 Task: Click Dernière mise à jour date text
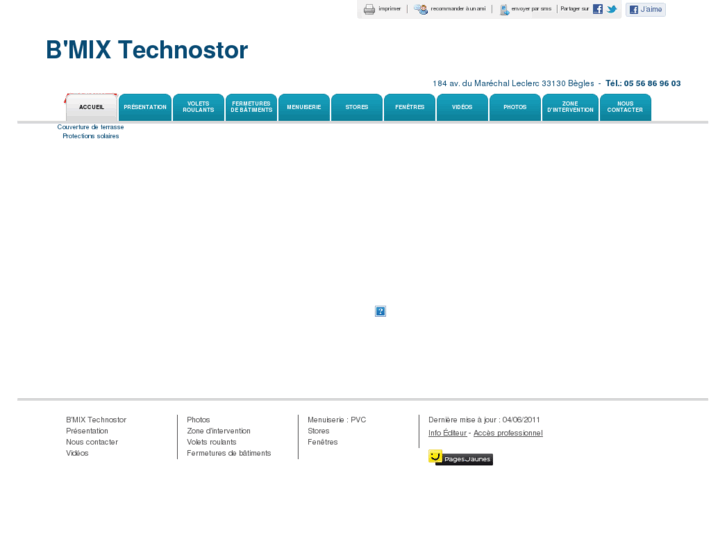pyautogui.click(x=484, y=420)
